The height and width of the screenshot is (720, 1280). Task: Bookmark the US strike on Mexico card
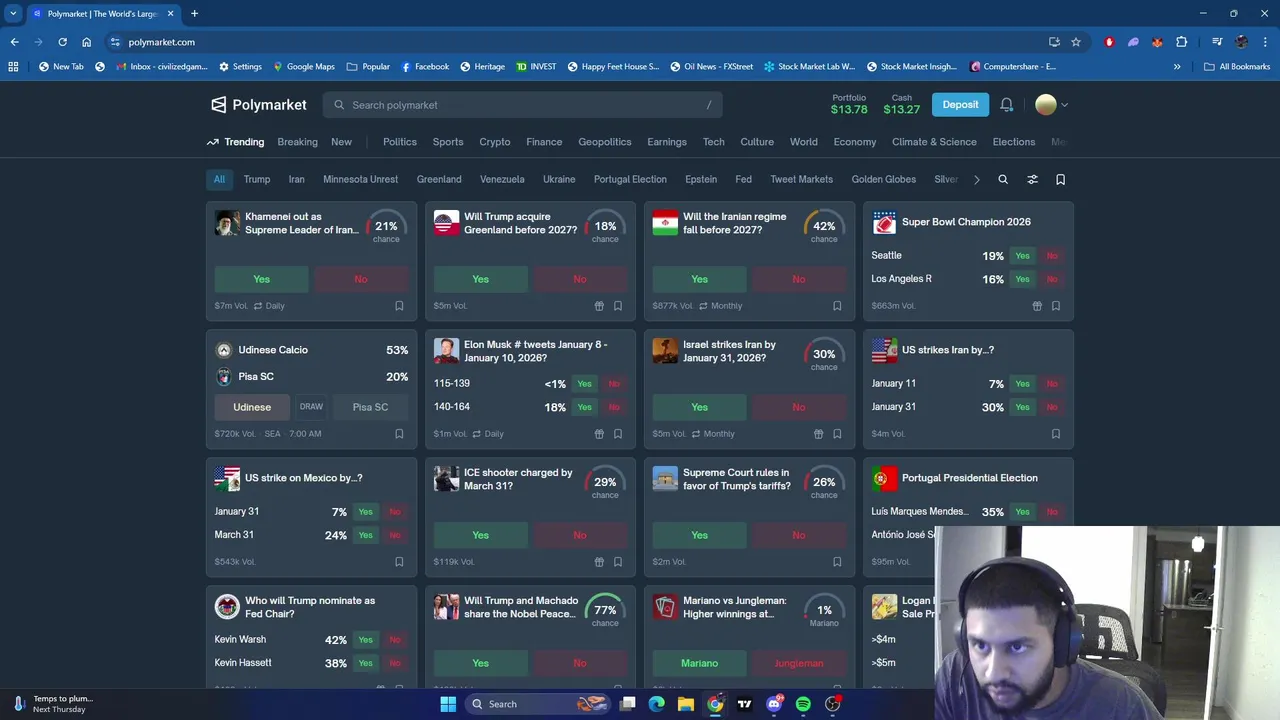[x=399, y=562]
